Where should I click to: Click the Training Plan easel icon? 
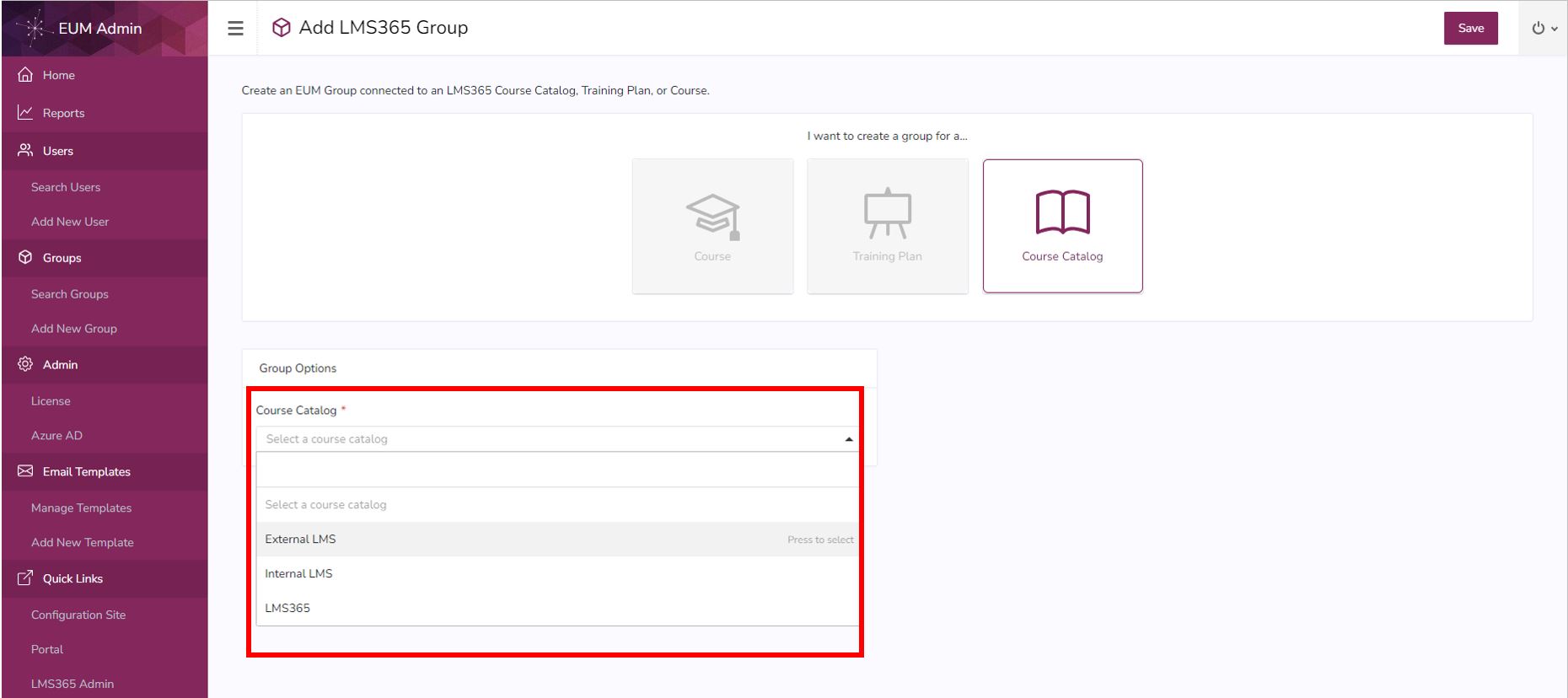(888, 213)
